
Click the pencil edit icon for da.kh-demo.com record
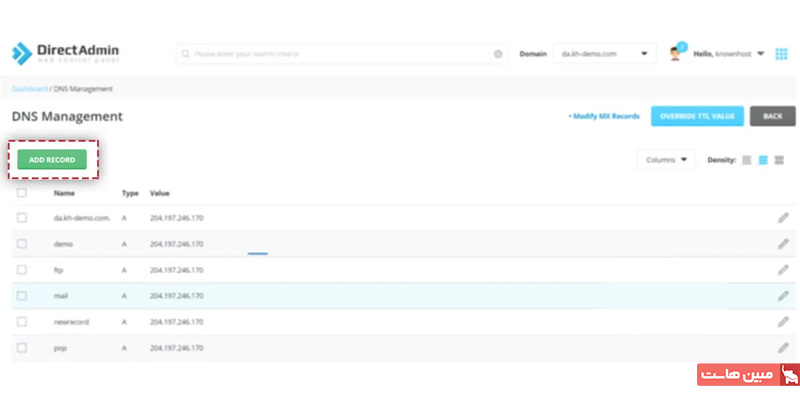click(783, 217)
